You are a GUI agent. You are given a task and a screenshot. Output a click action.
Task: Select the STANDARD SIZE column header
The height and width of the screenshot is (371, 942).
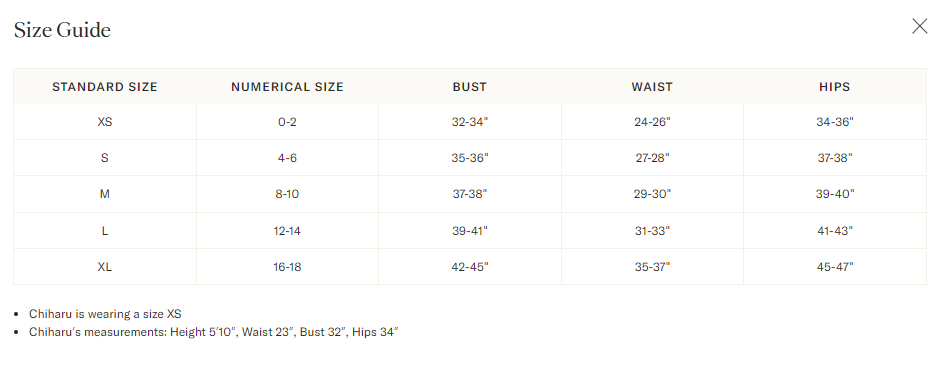click(x=105, y=87)
